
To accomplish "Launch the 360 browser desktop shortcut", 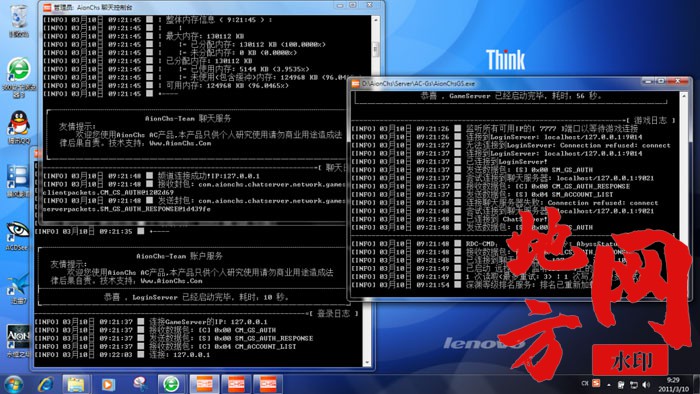I will click(19, 76).
